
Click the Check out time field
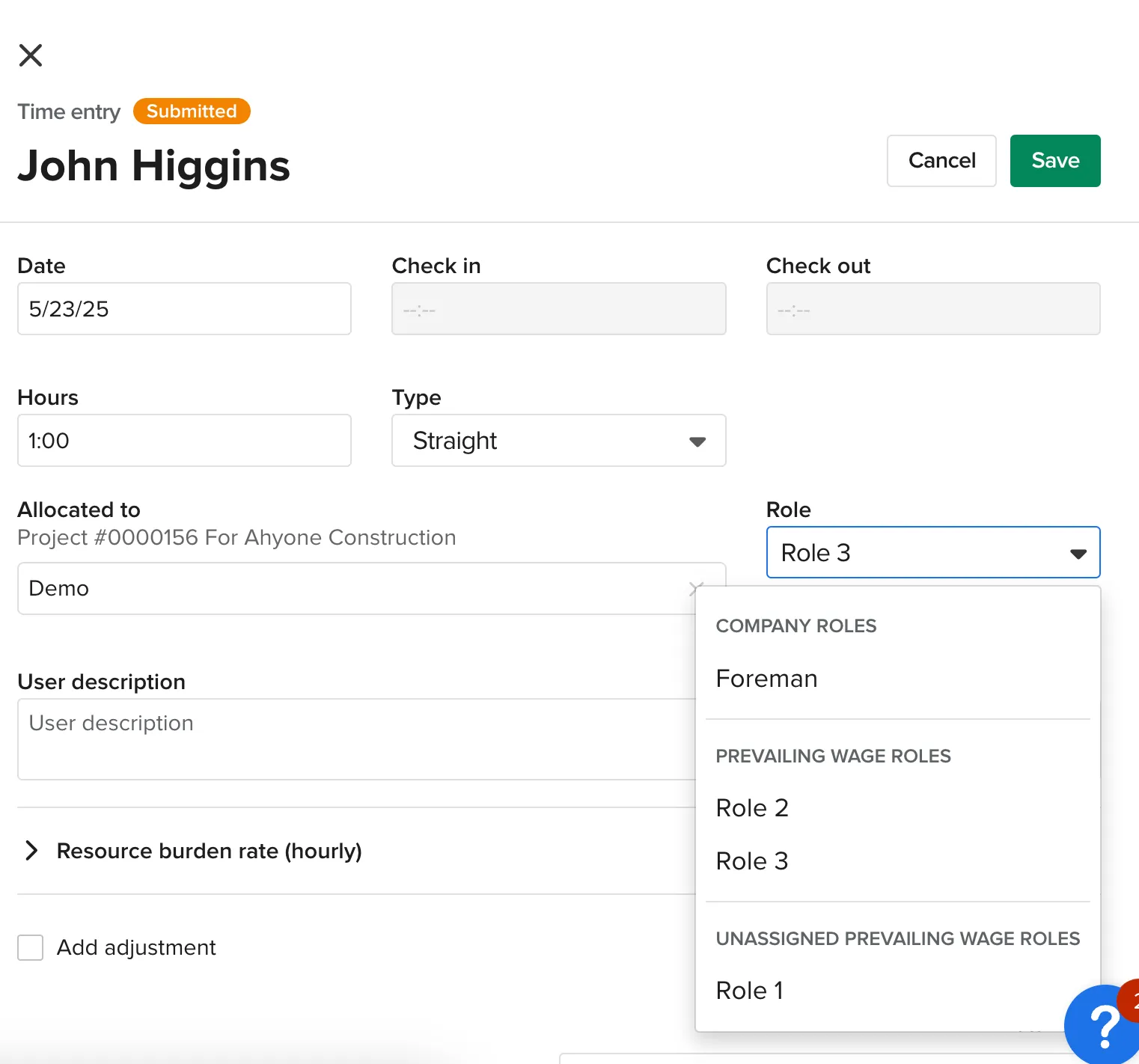pos(932,309)
